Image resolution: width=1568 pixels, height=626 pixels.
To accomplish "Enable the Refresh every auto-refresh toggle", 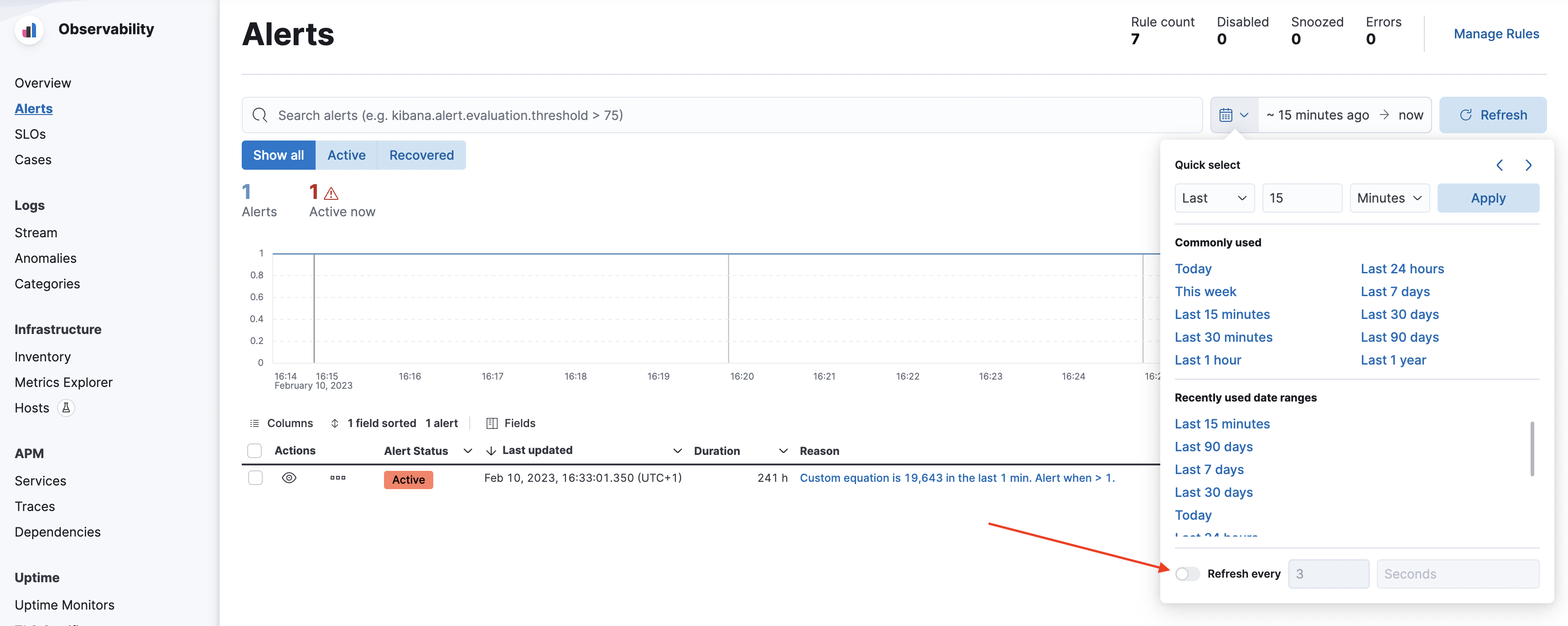I will [1186, 573].
